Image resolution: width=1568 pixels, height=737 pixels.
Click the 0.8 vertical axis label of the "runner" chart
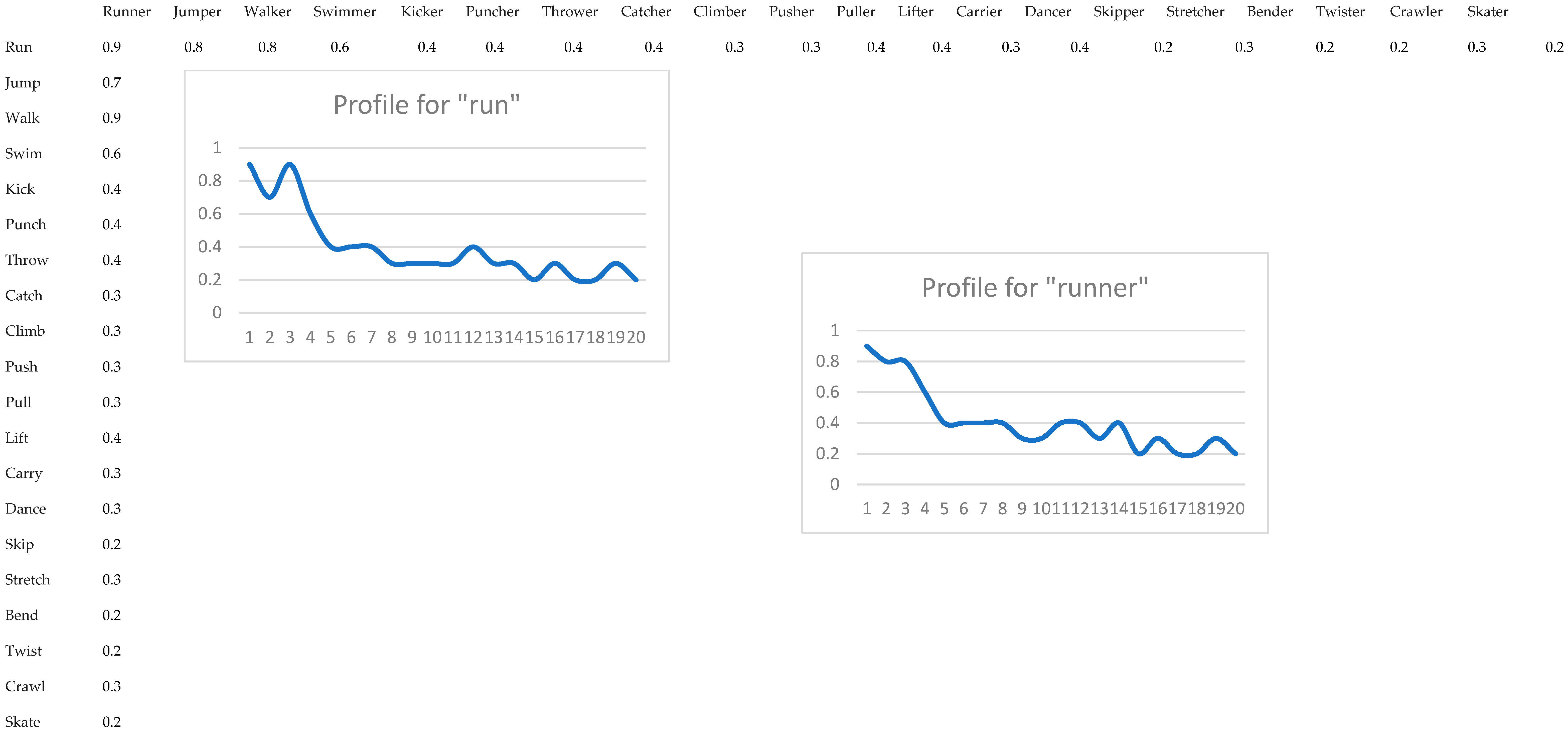tap(827, 361)
